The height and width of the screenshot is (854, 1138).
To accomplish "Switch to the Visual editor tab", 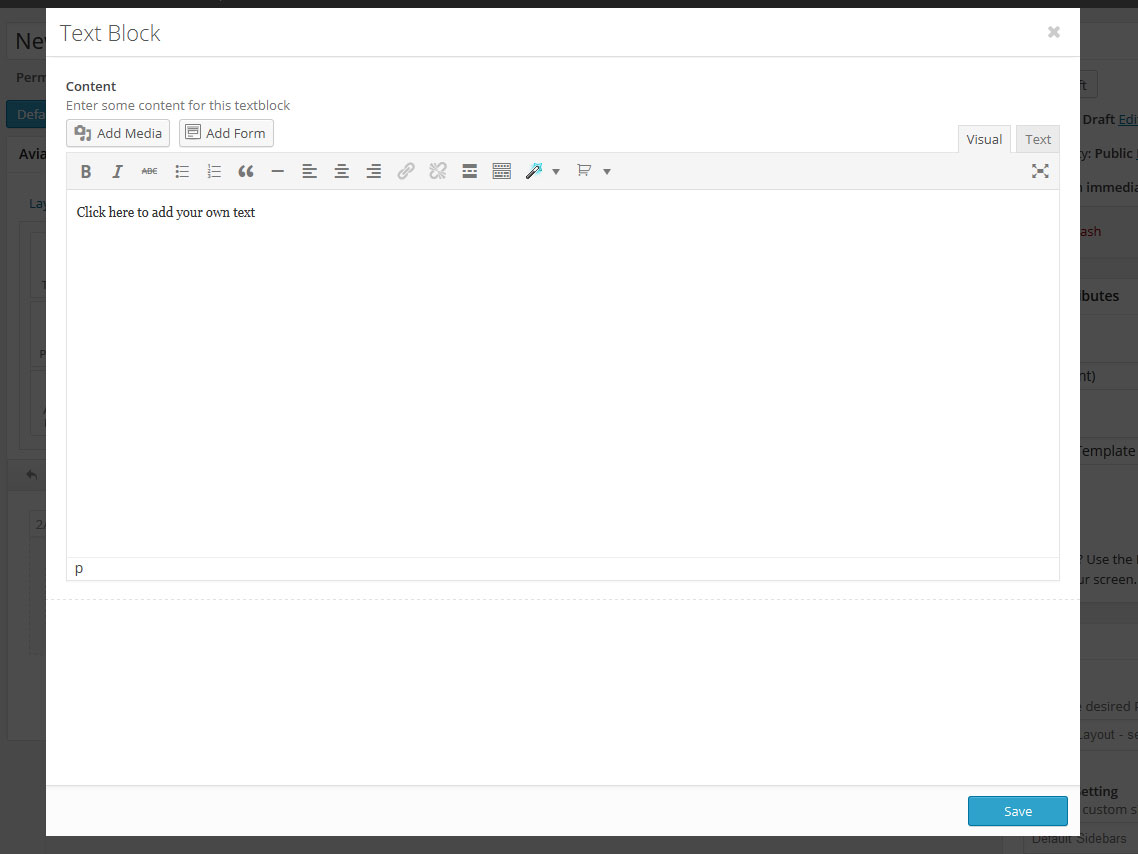I will click(984, 139).
